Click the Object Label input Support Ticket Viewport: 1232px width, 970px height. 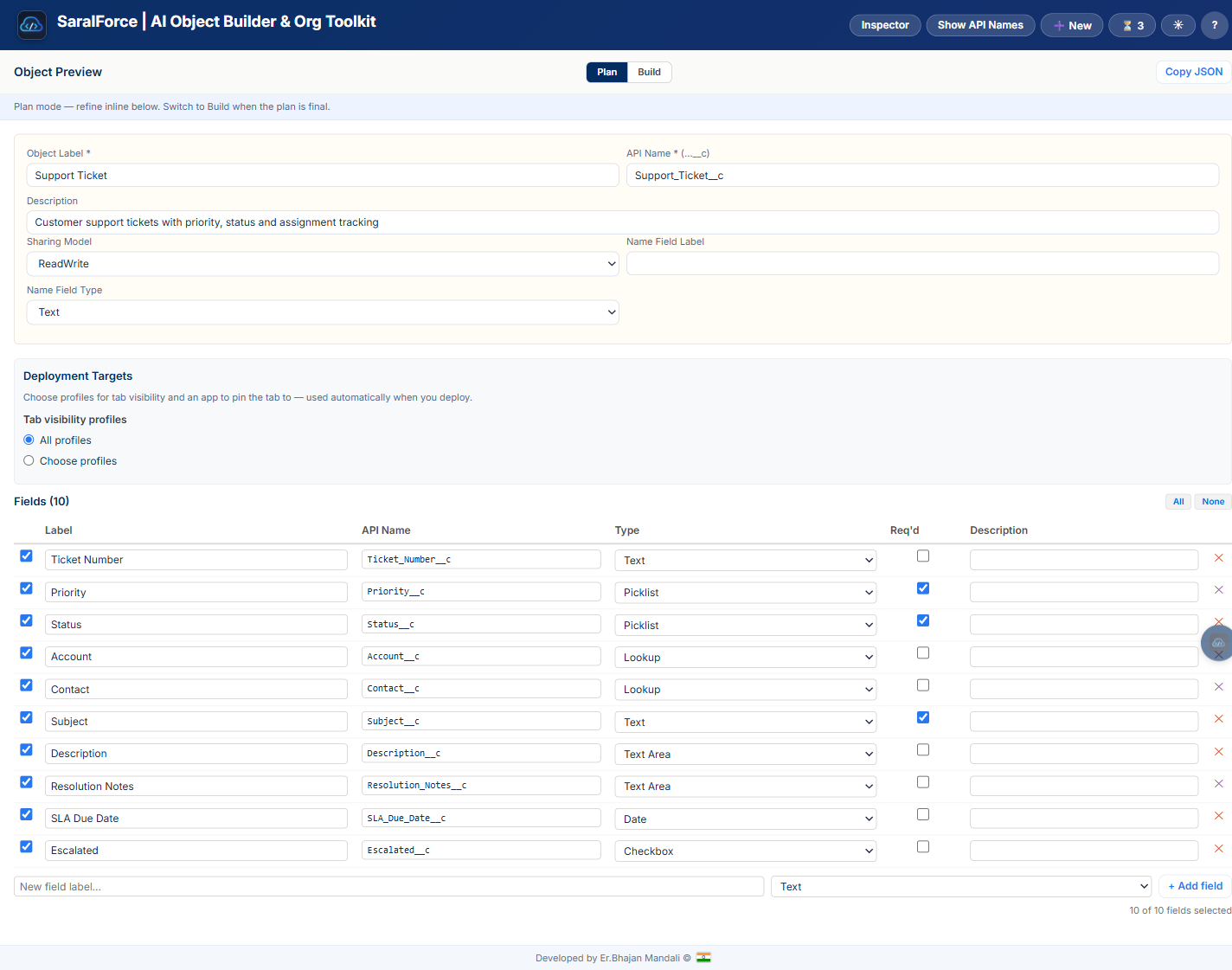[323, 176]
